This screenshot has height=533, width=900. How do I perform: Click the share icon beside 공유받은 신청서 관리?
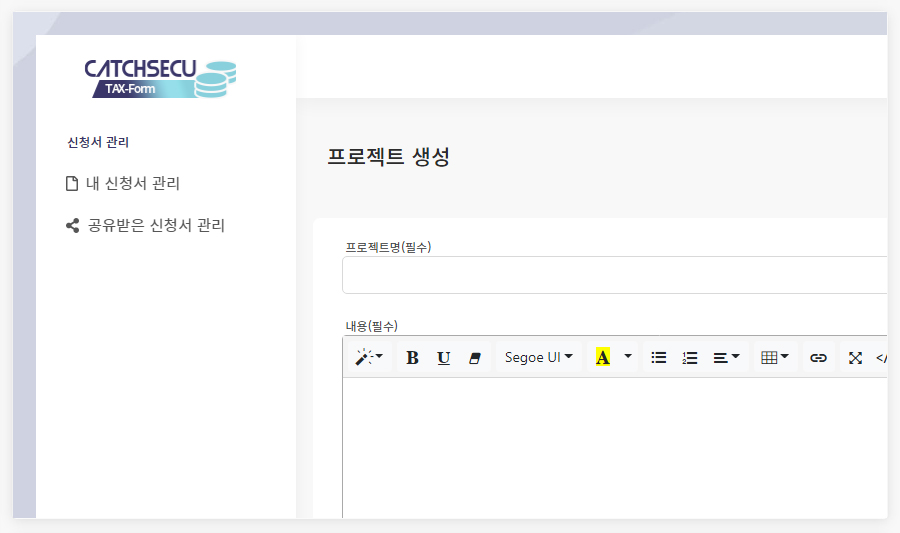point(72,225)
